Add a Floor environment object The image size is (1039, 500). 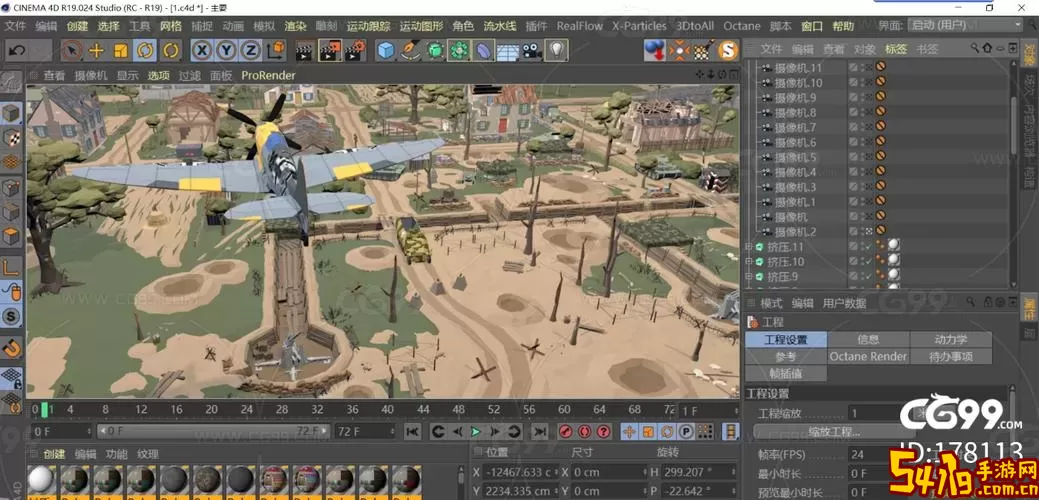(x=508, y=50)
